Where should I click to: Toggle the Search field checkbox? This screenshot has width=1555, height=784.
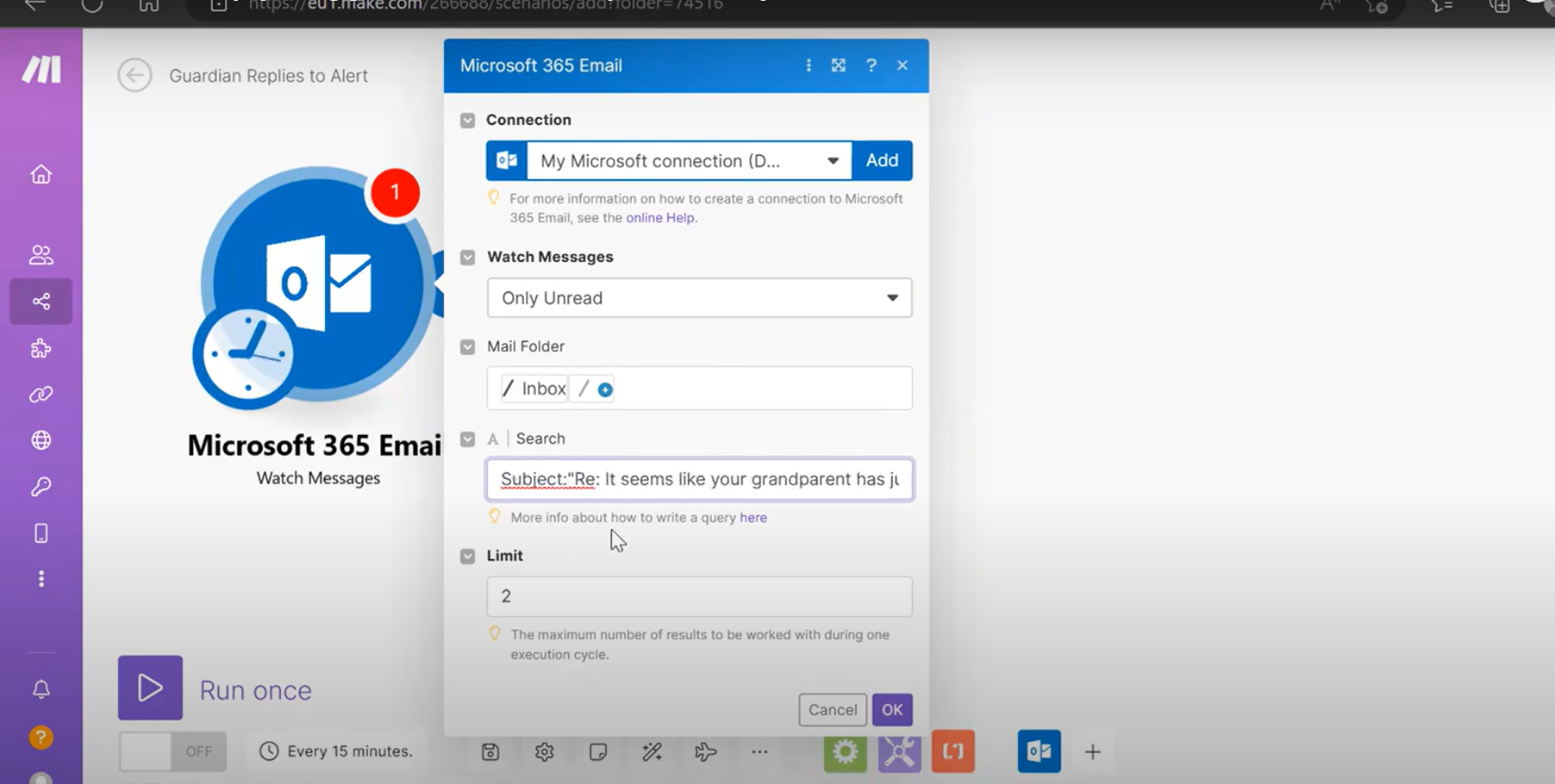(467, 439)
